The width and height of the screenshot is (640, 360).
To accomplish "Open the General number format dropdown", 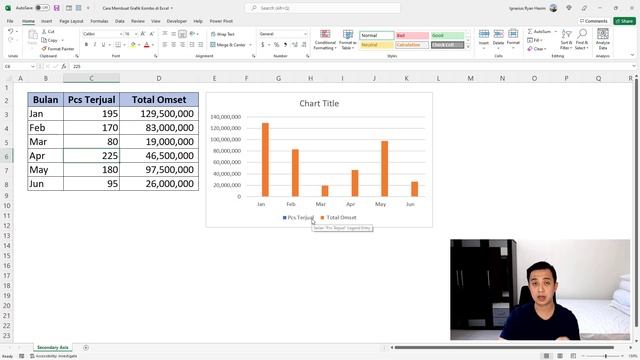I will point(305,34).
